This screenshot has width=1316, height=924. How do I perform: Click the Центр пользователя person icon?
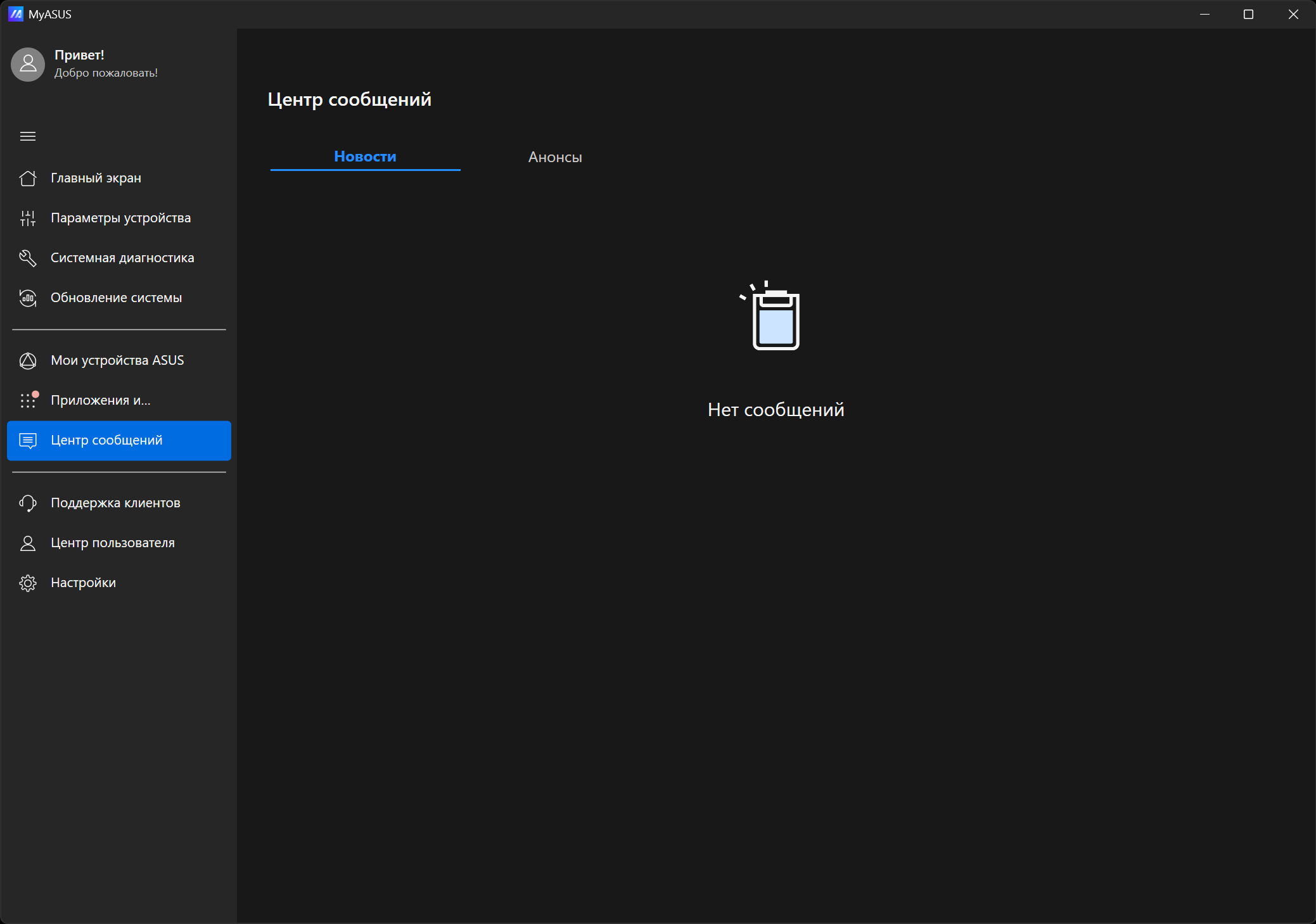[x=28, y=543]
